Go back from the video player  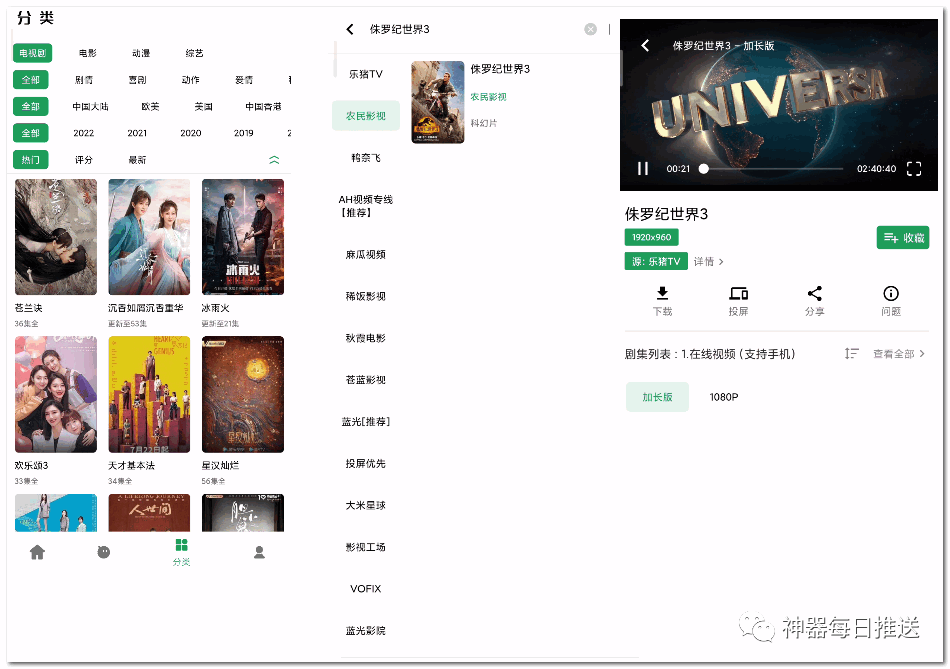(645, 45)
